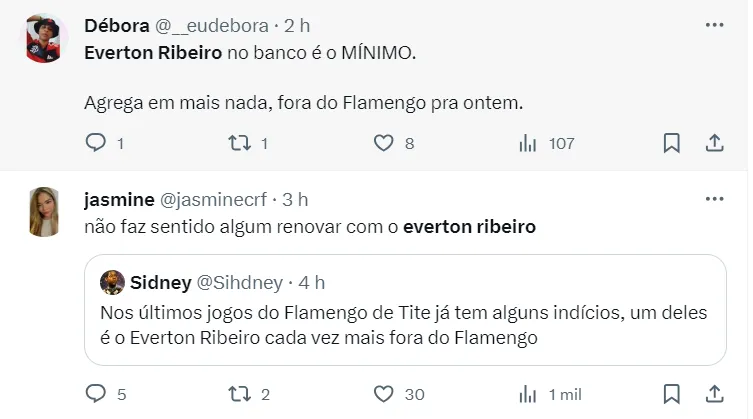Share Débora's tweet
Viewport: 753px width, 419px height.
point(715,143)
